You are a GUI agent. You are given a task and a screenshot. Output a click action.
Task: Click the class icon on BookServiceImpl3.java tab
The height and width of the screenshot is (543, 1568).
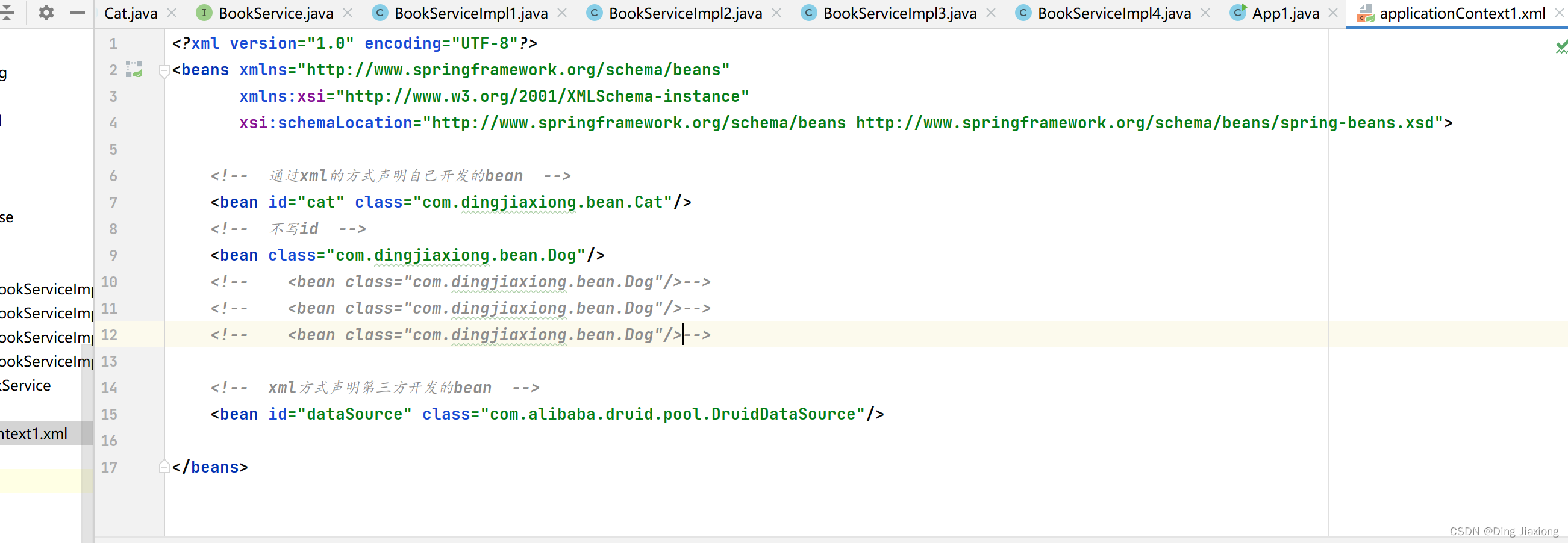pyautogui.click(x=808, y=13)
